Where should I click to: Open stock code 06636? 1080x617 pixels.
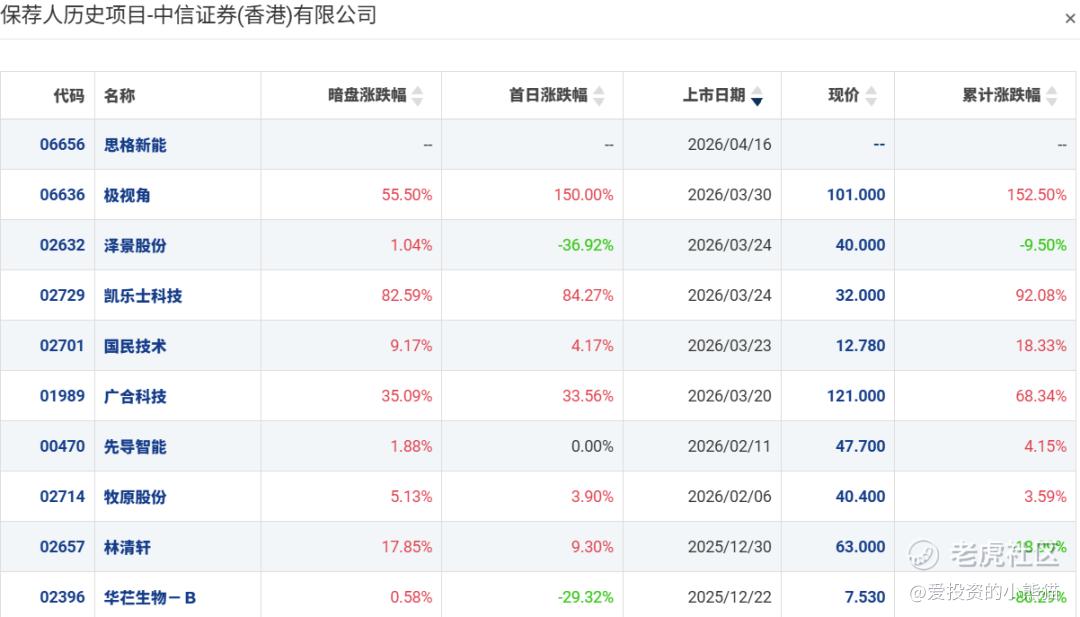coord(62,195)
